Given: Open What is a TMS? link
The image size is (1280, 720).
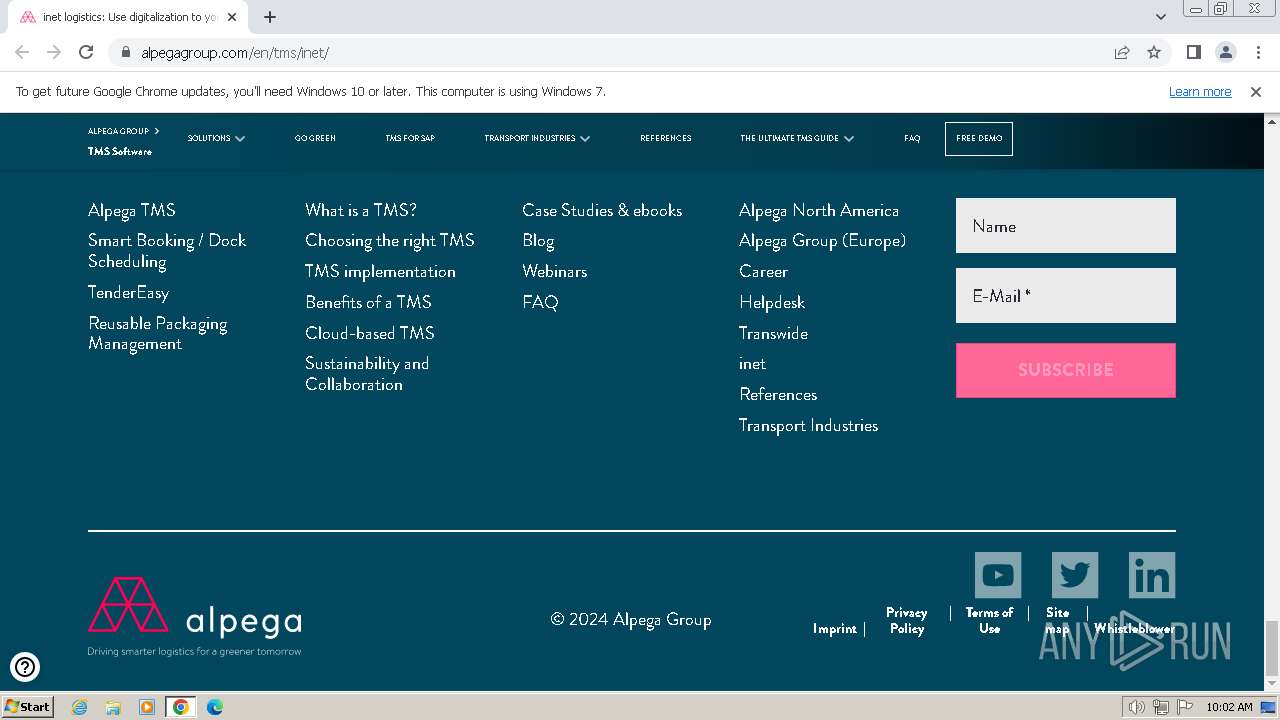Looking at the screenshot, I should [361, 210].
